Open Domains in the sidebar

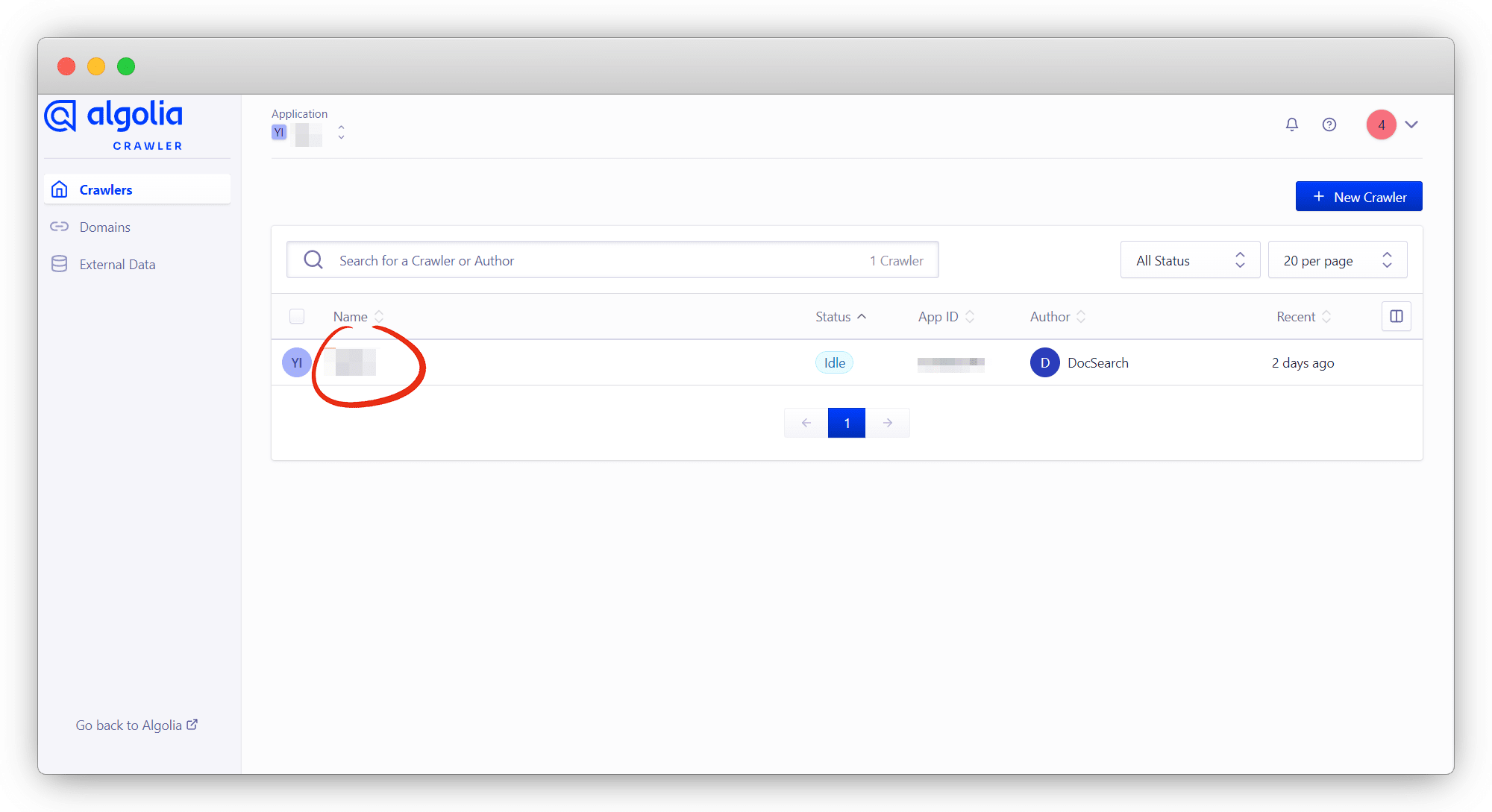click(104, 227)
